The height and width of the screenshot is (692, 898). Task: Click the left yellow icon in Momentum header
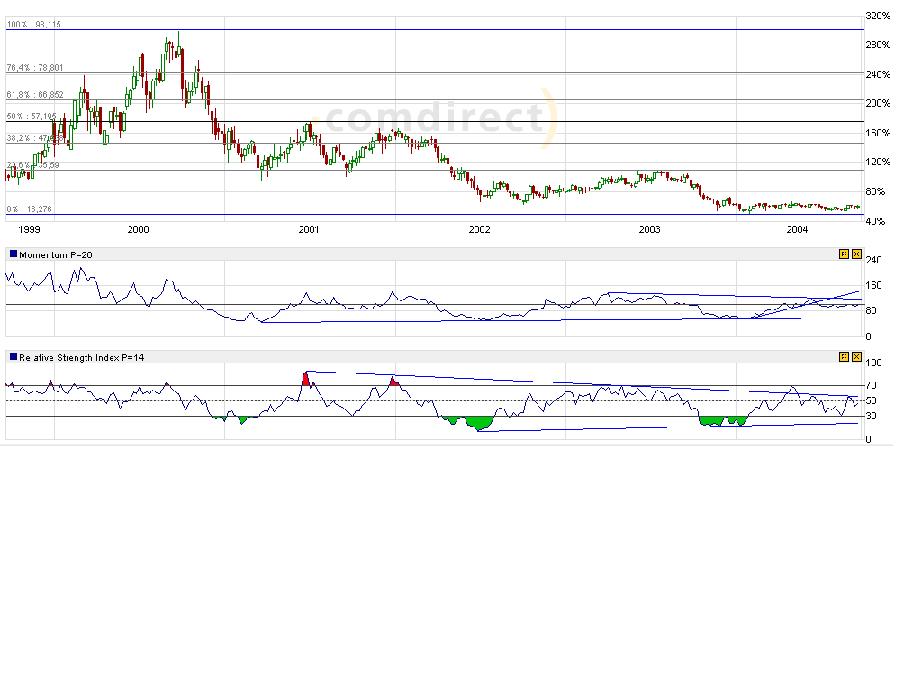(843, 255)
